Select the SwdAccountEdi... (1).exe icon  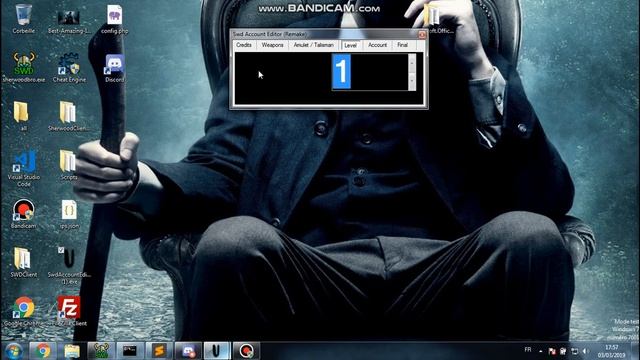(x=69, y=265)
